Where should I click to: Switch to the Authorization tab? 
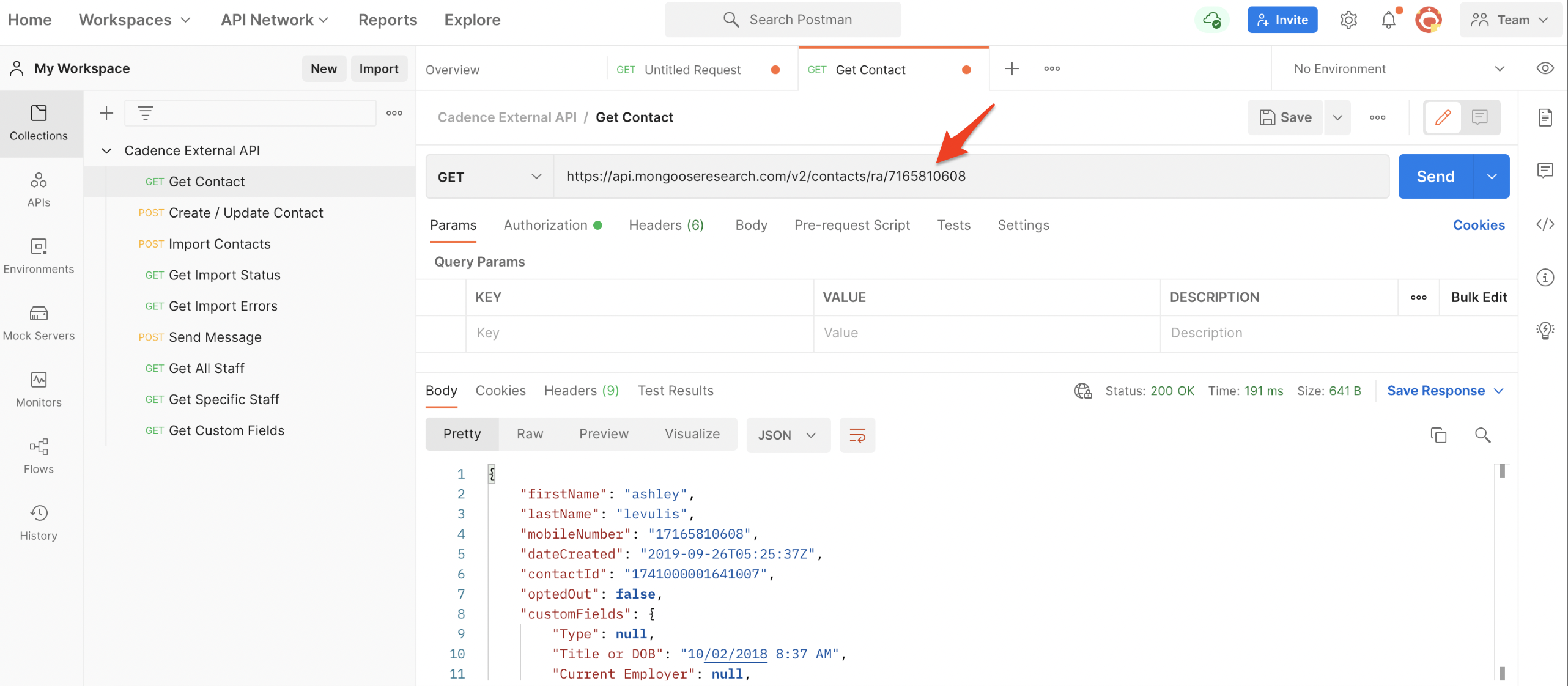[x=545, y=225]
